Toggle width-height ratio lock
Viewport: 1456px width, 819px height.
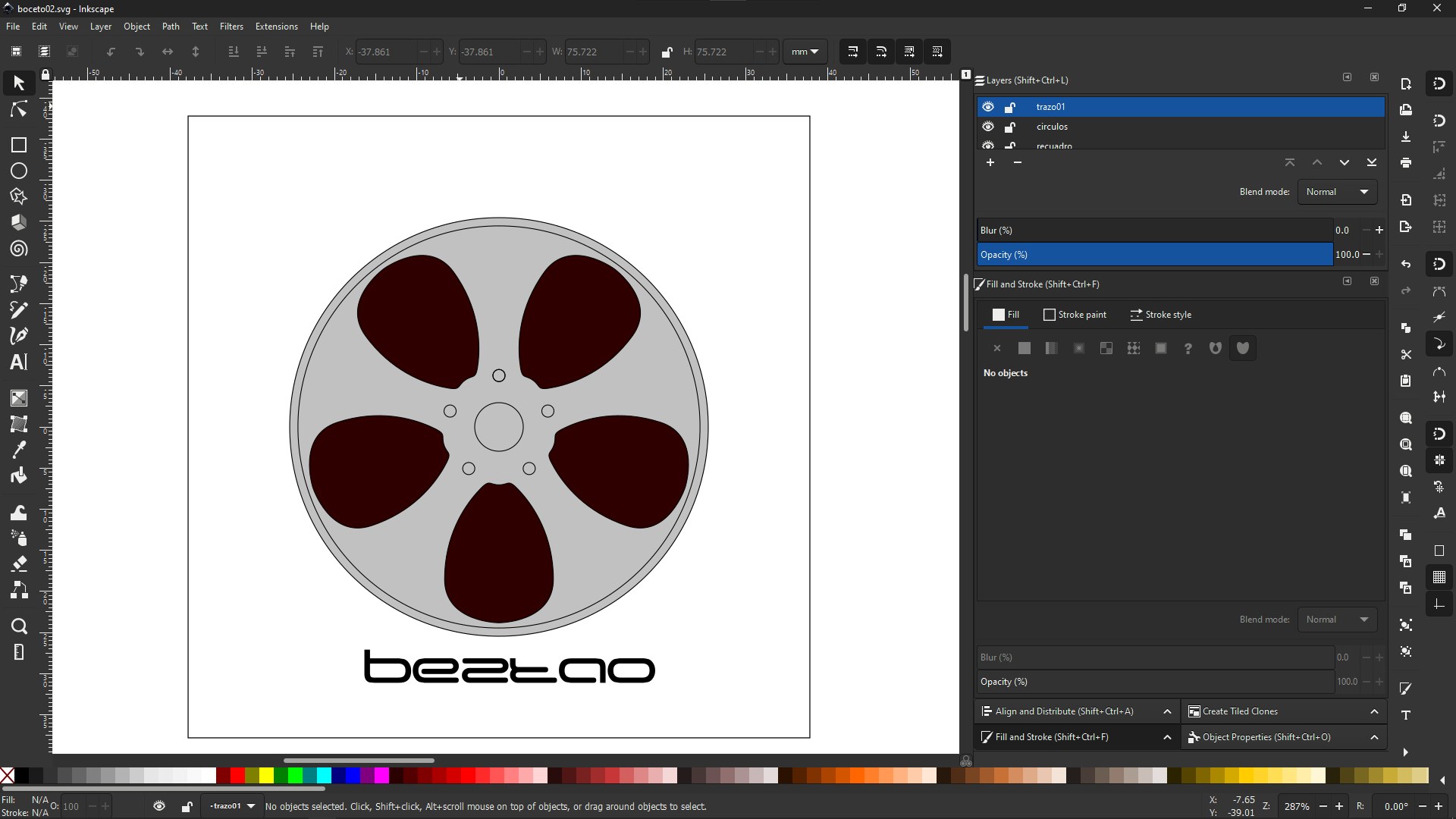tap(667, 52)
